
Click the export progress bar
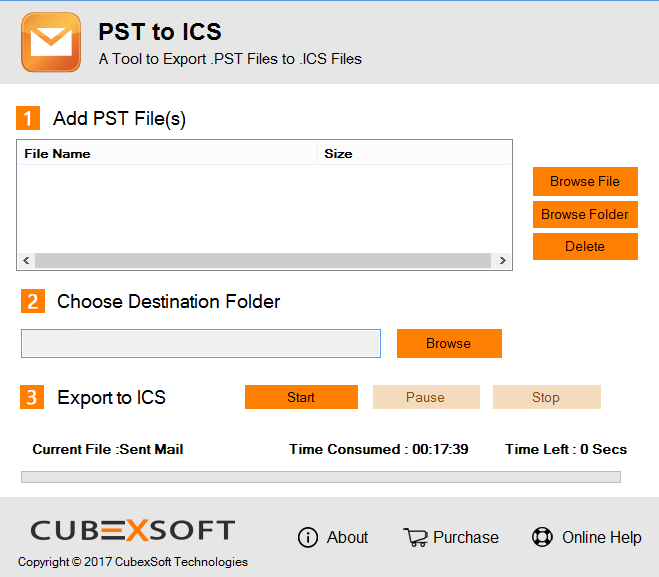tap(321, 477)
